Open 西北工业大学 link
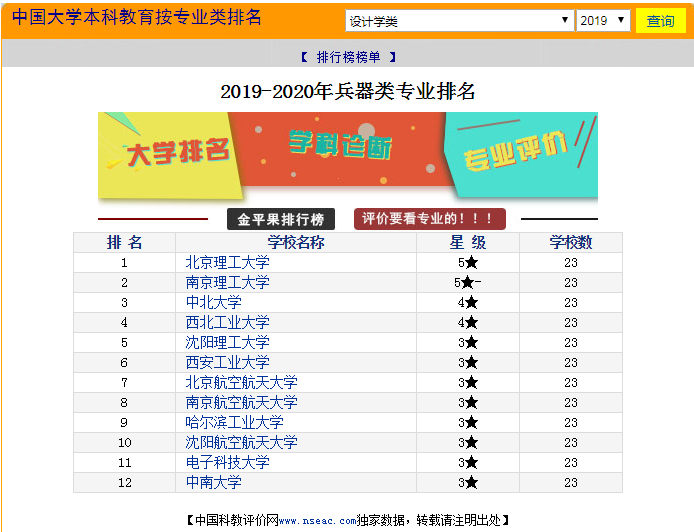Viewport: 694px width, 532px height. coord(227,322)
